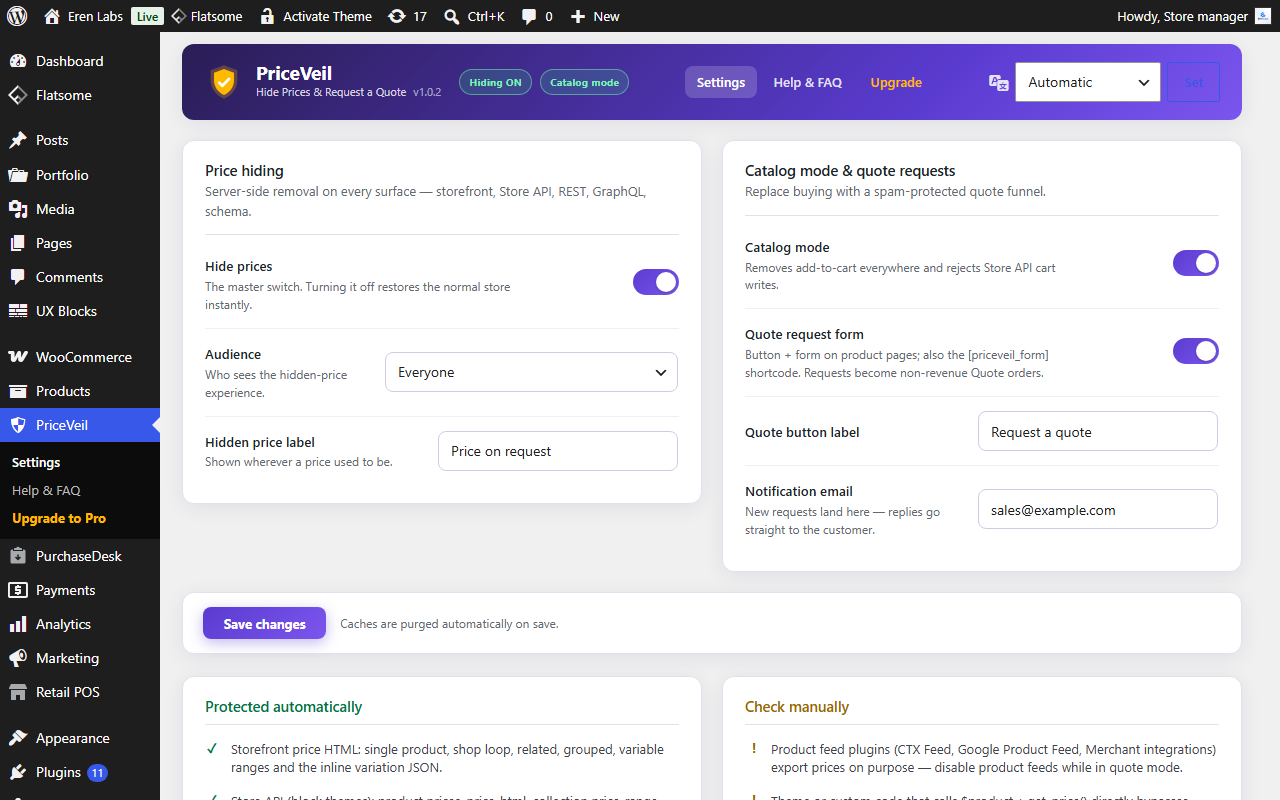Click WooCommerce logo icon in sidebar
1280x800 pixels.
(x=18, y=357)
